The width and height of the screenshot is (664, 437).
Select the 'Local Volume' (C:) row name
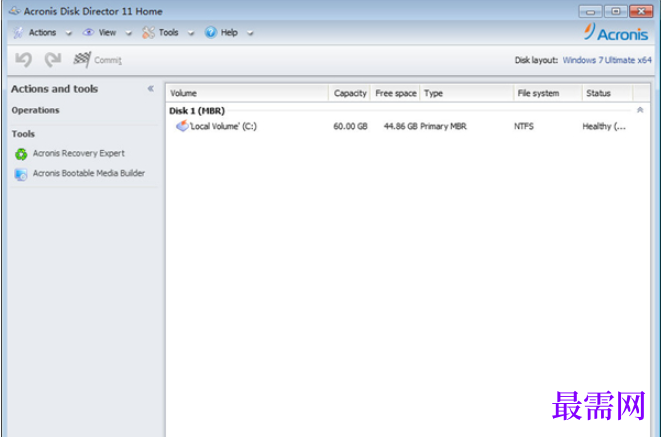pos(223,126)
